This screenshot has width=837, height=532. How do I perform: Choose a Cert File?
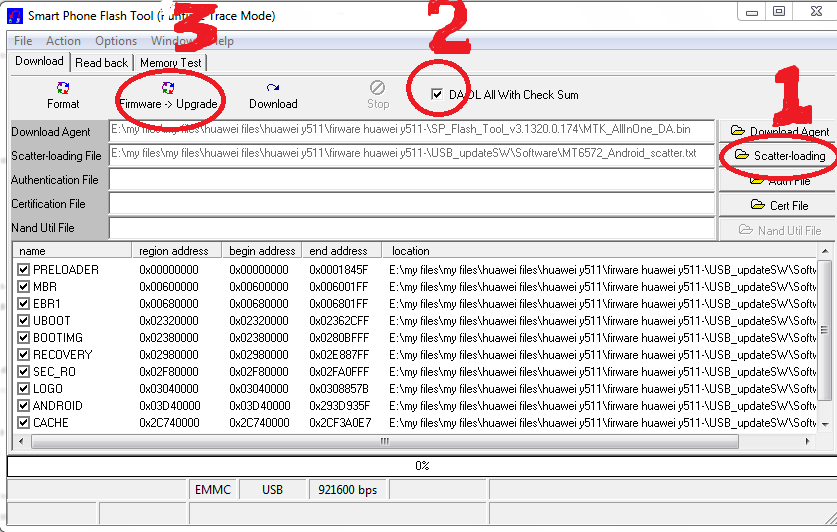coord(778,205)
